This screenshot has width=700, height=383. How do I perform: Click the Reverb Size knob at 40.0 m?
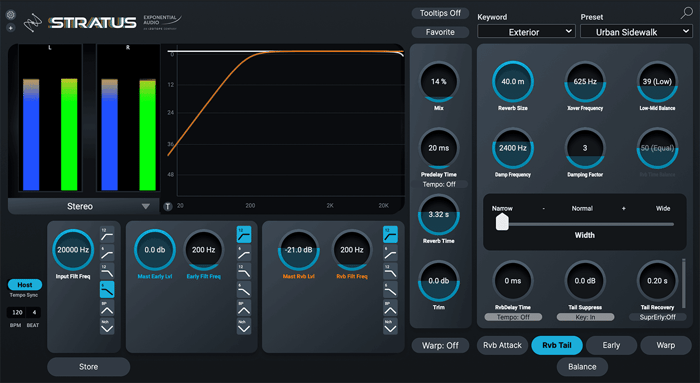pos(513,82)
